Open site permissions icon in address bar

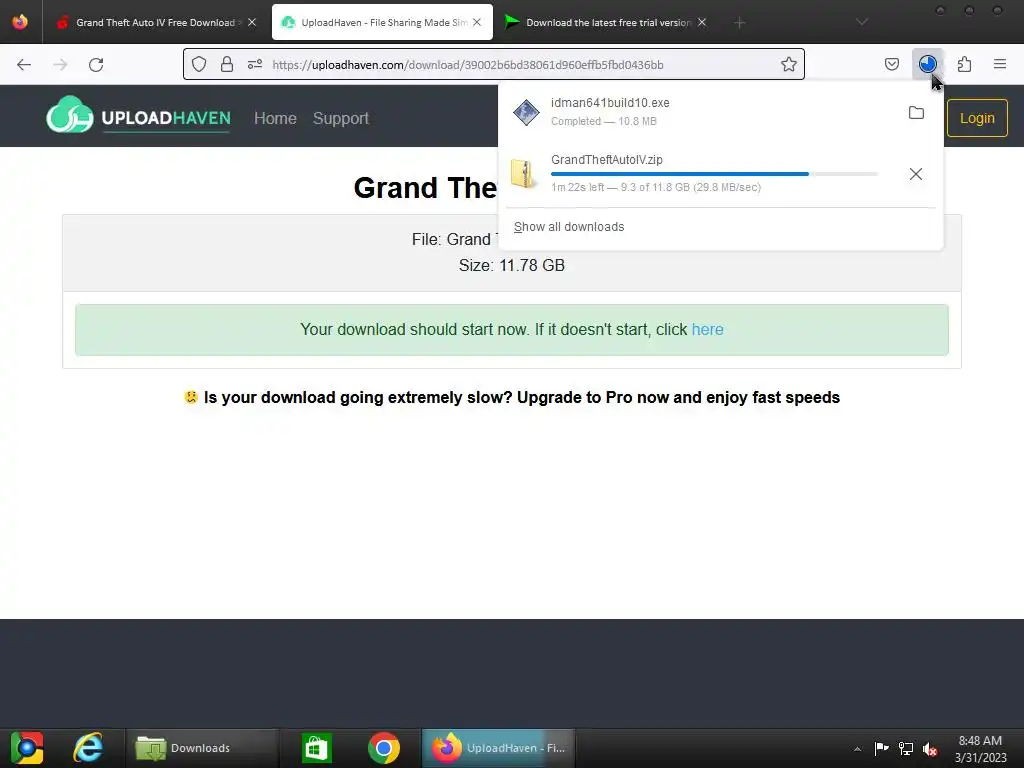point(255,64)
